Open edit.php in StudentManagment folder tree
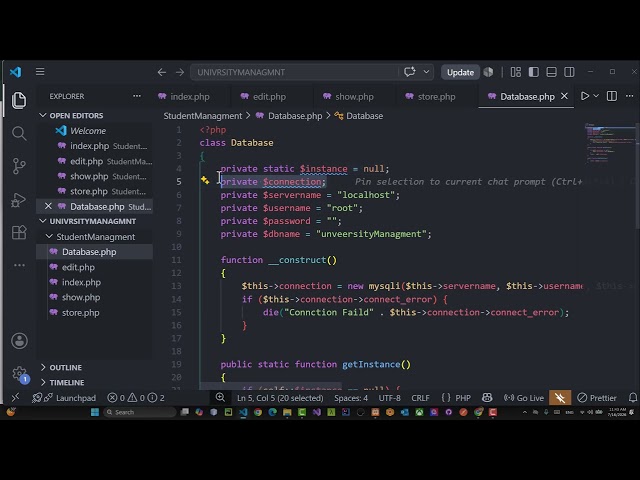Screen dimensions: 640x480 pos(78,267)
